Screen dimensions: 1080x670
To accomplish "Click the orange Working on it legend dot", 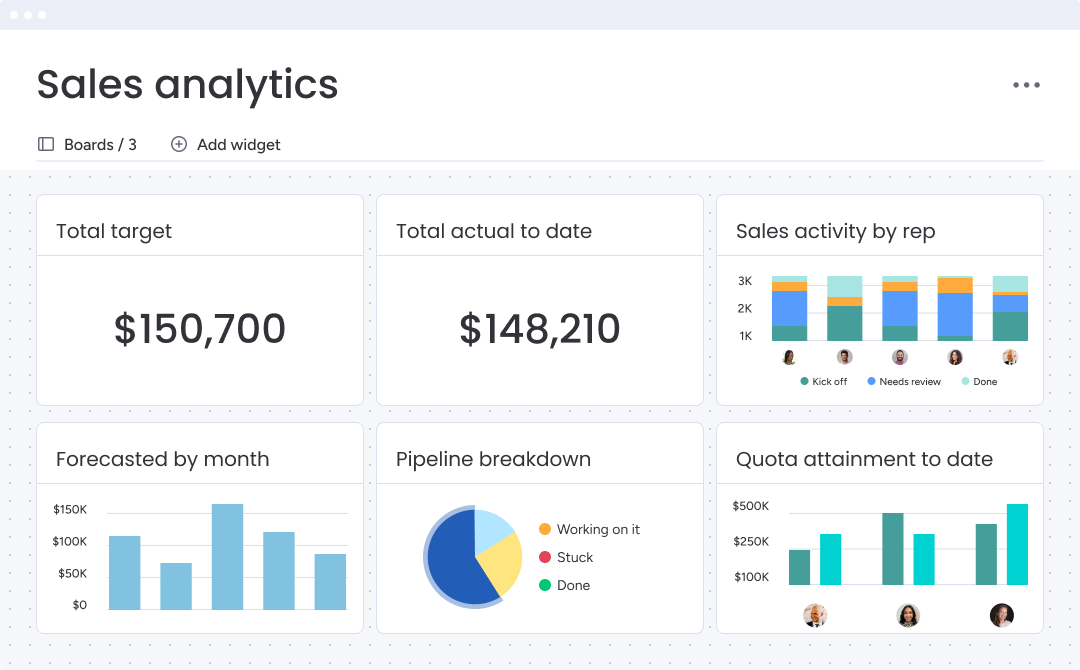I will tap(545, 529).
